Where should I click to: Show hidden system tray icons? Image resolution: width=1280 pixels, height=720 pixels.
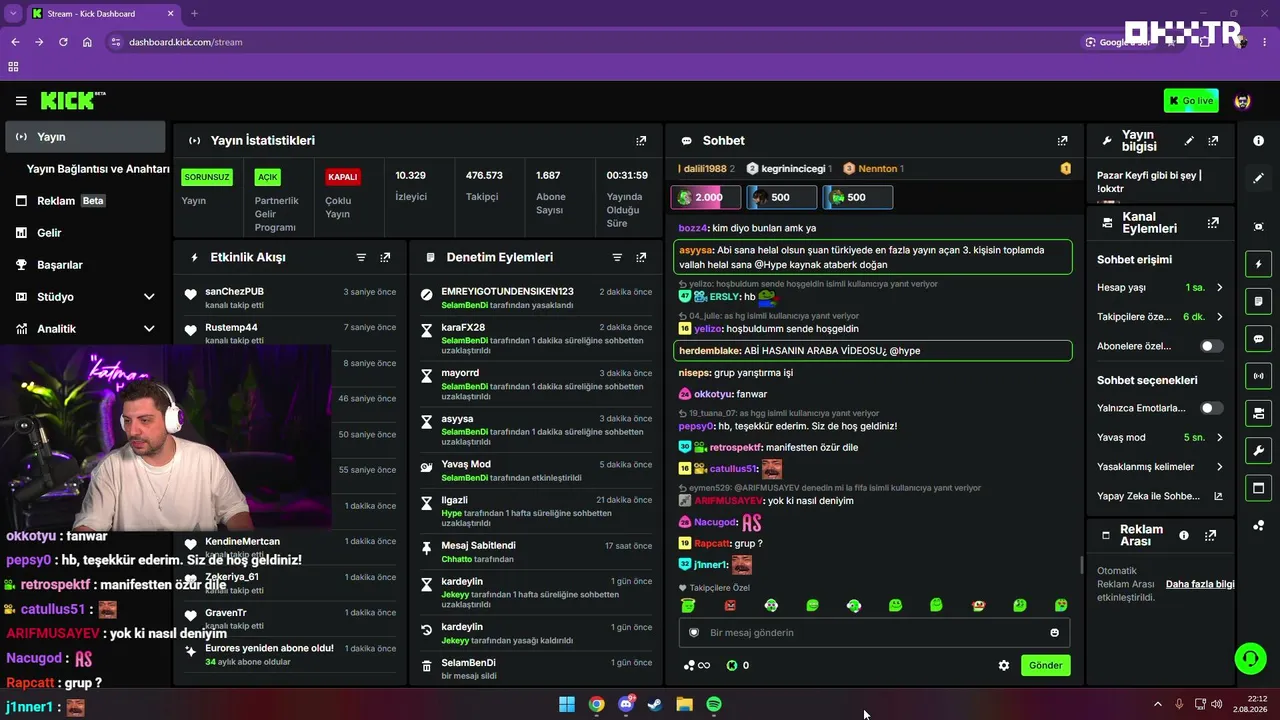pyautogui.click(x=1158, y=704)
